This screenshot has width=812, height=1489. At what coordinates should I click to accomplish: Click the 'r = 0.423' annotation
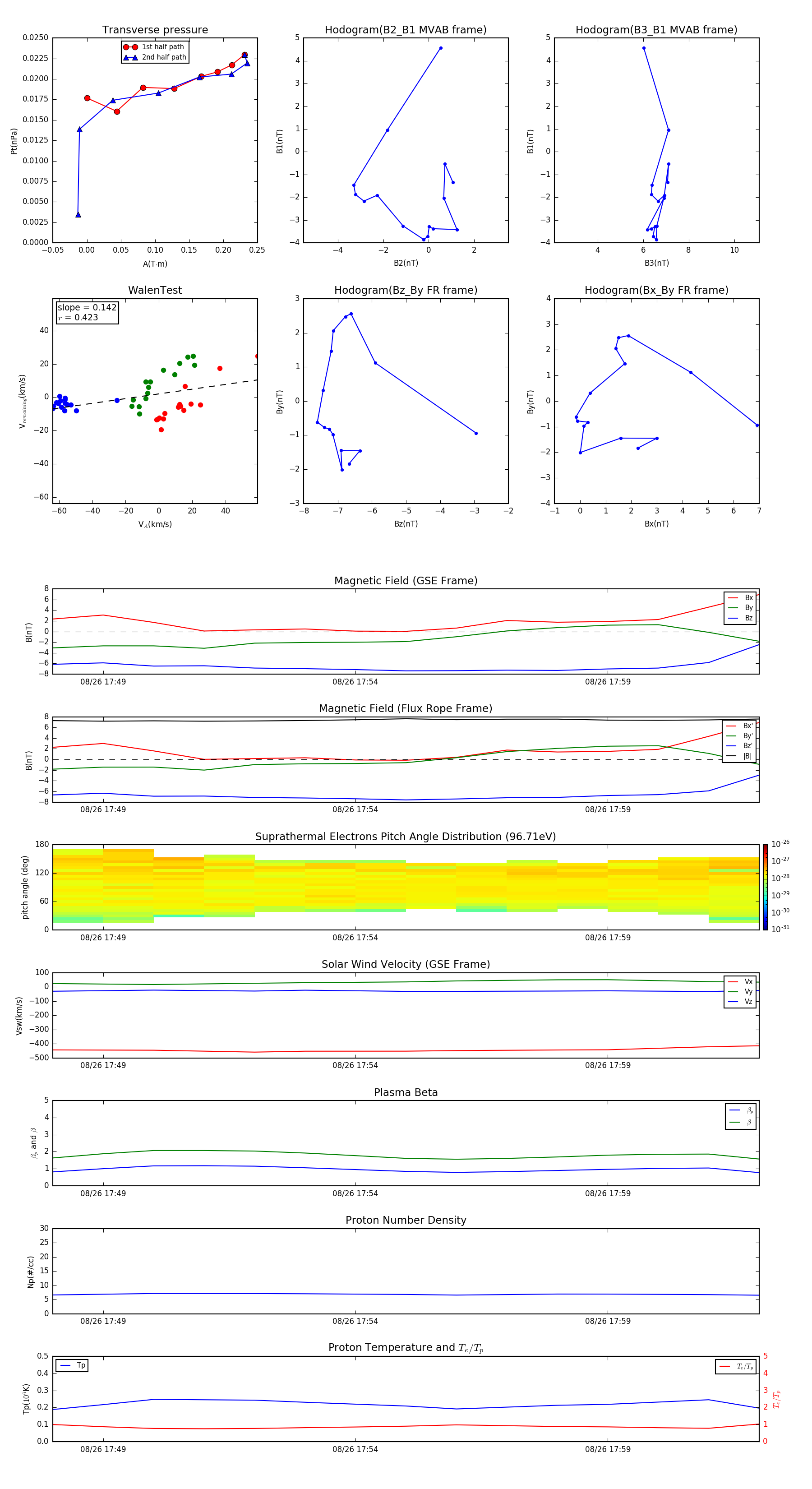78,317
